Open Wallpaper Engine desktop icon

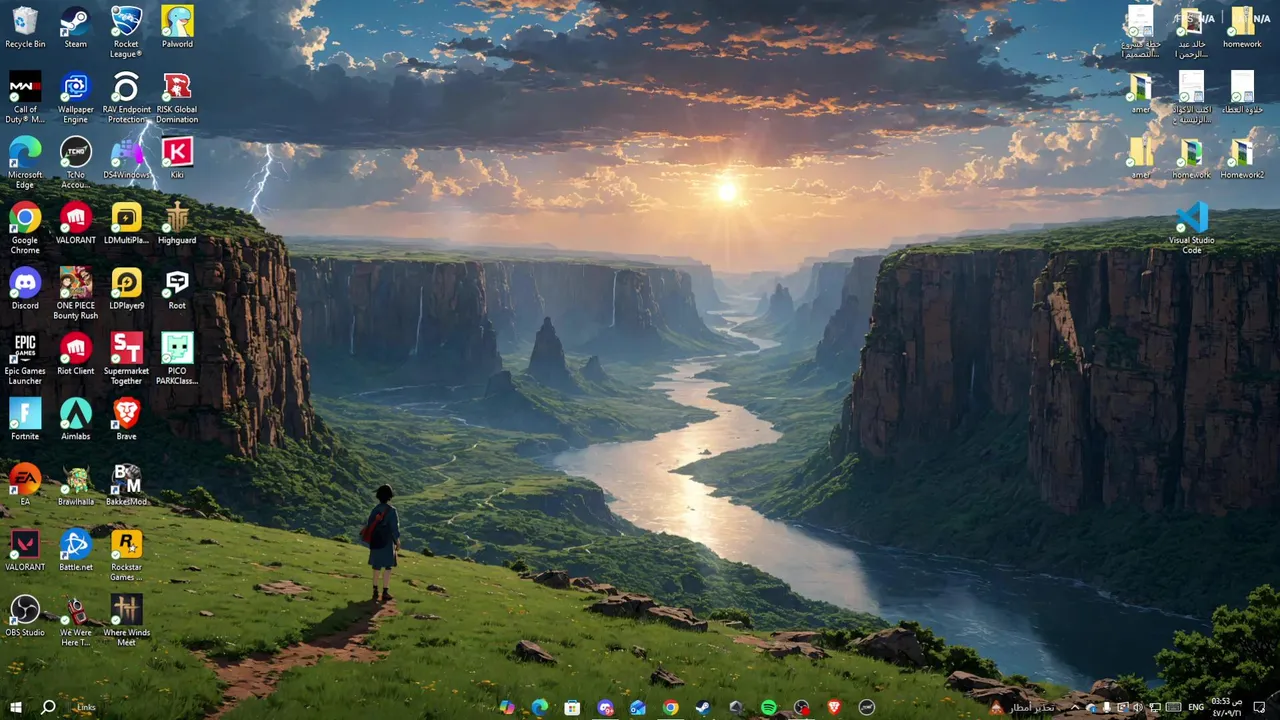click(x=76, y=97)
